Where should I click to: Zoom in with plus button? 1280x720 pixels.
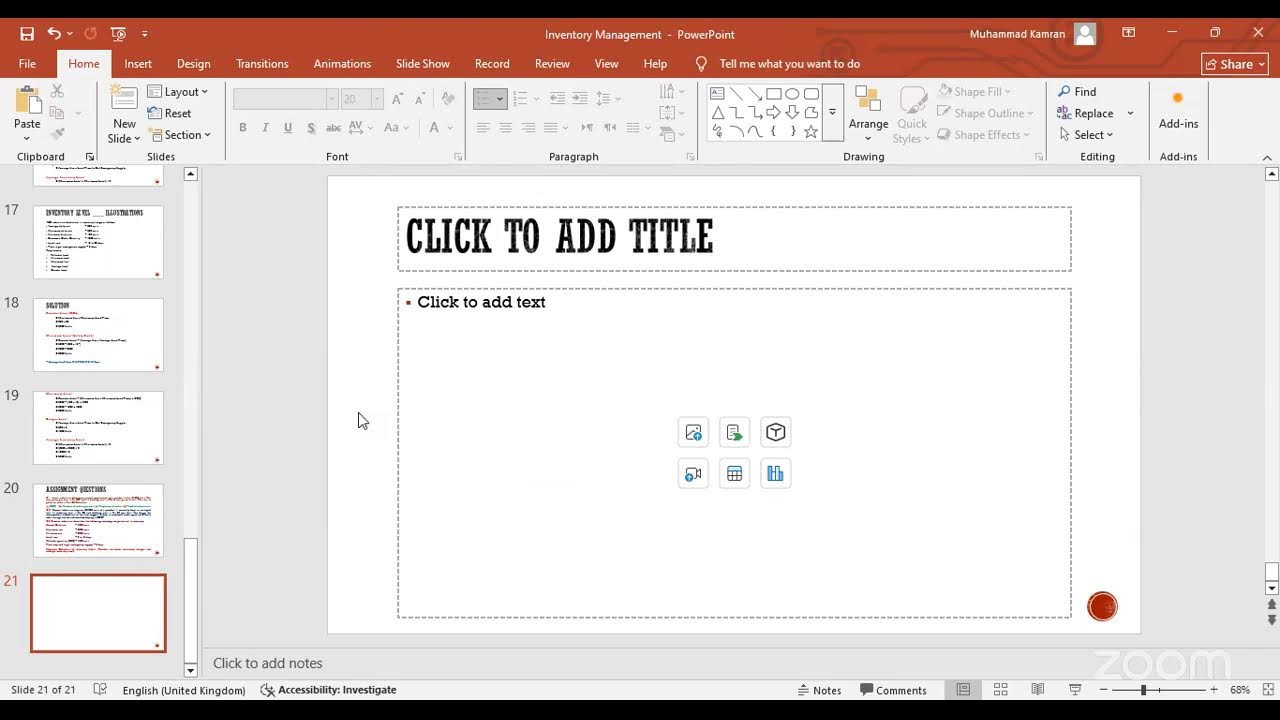[x=1214, y=690]
